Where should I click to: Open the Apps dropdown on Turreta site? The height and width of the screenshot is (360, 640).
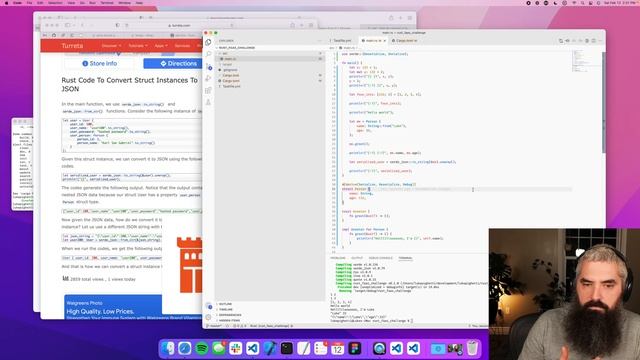click(160, 46)
